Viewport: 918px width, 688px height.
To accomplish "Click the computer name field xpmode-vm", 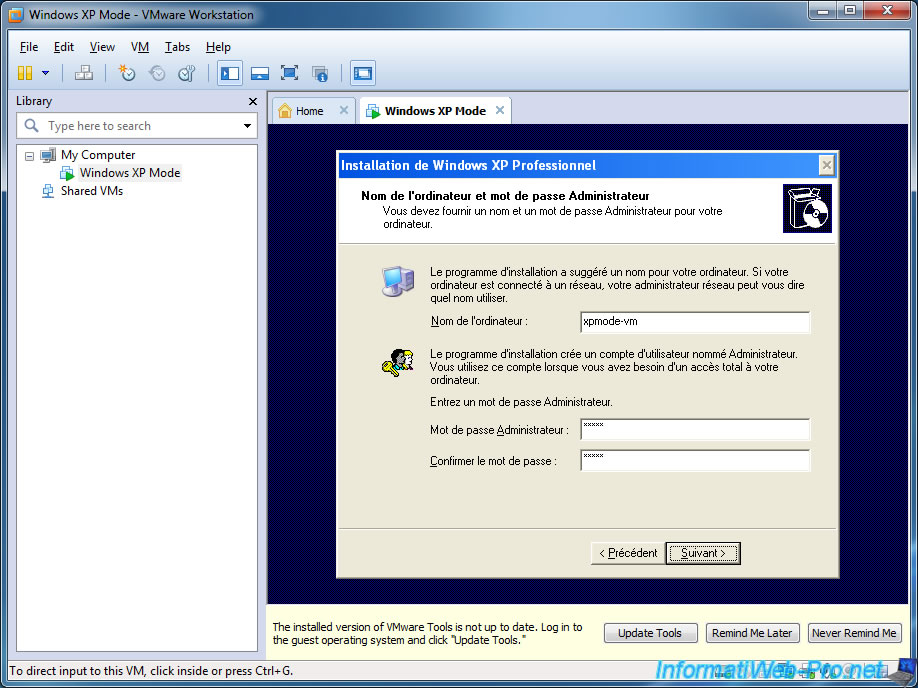I will coord(695,321).
